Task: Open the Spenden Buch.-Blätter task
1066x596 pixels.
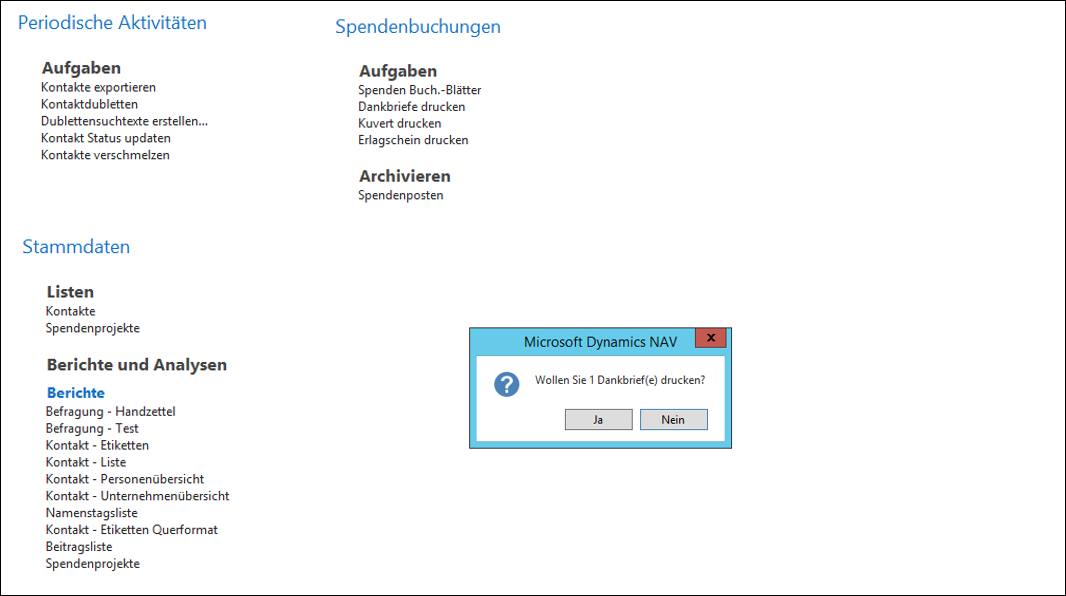Action: click(x=420, y=90)
